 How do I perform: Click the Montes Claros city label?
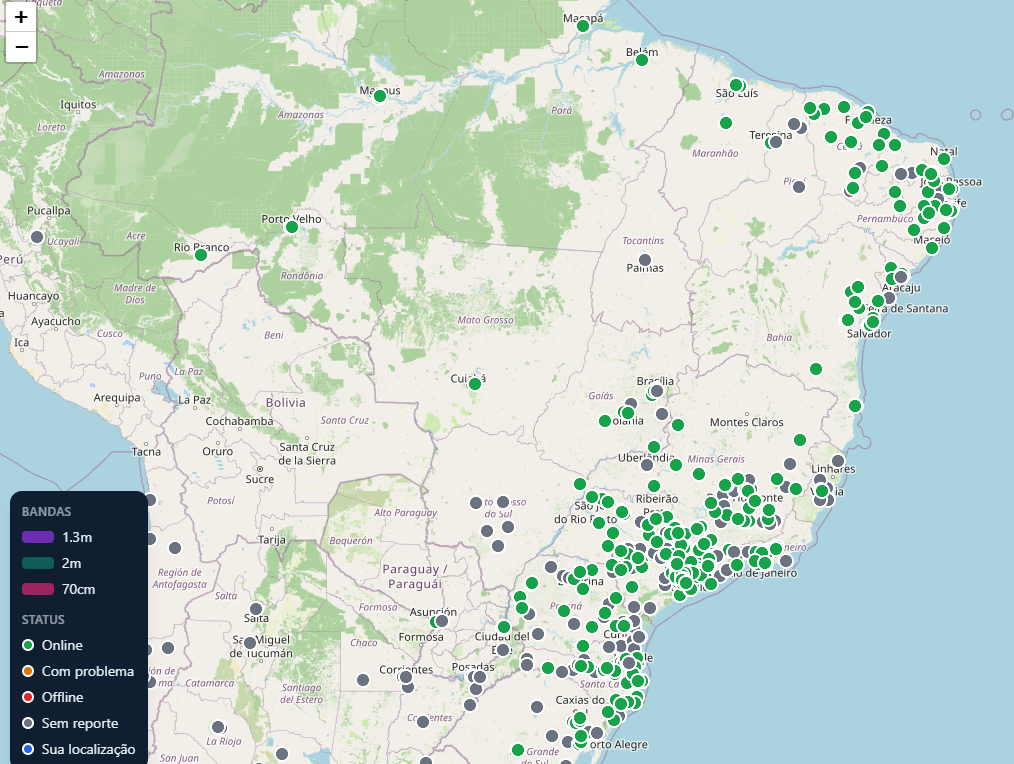point(746,422)
